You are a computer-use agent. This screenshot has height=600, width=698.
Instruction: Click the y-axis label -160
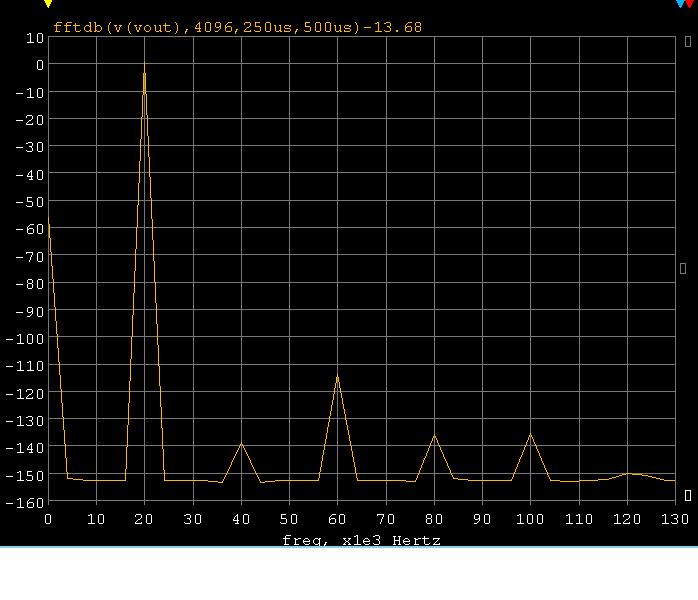25,503
